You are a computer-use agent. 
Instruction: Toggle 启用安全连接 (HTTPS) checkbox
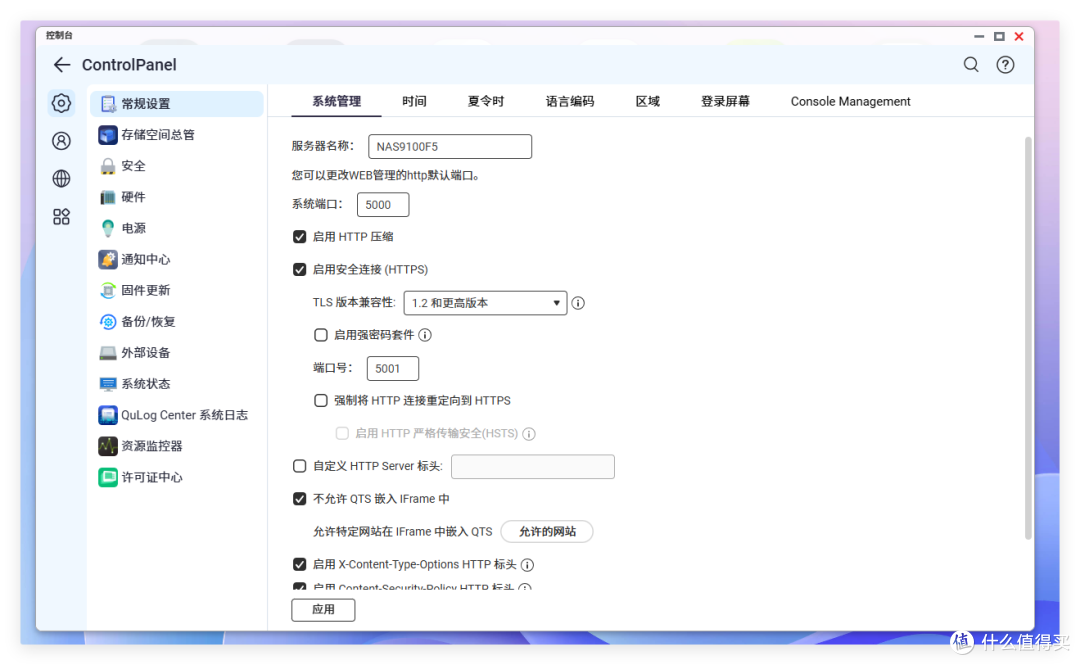click(300, 269)
